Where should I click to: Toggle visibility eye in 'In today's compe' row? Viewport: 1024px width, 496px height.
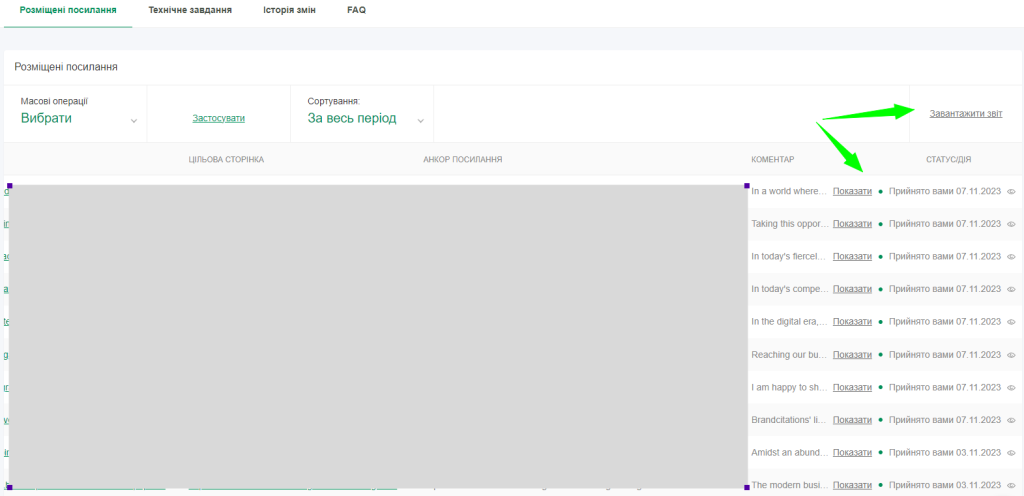click(x=1011, y=289)
